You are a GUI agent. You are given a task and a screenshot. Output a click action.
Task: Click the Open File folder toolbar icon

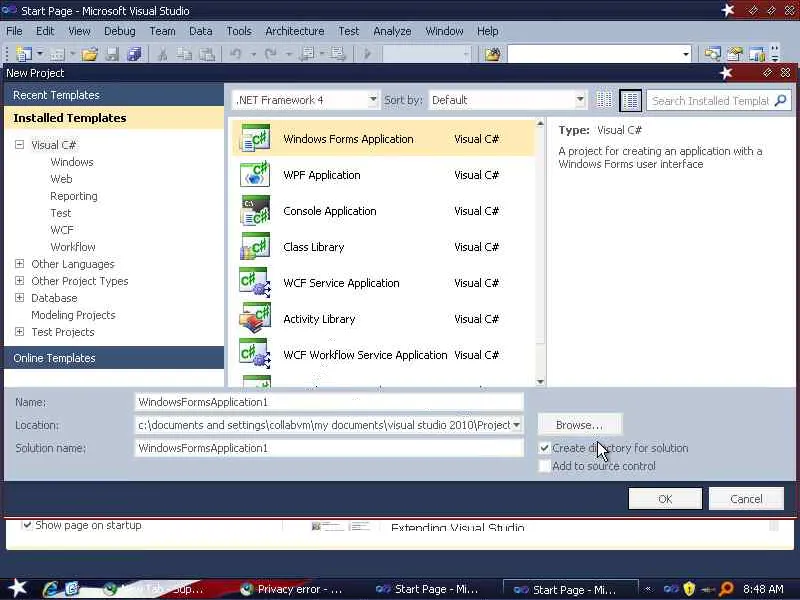click(89, 54)
